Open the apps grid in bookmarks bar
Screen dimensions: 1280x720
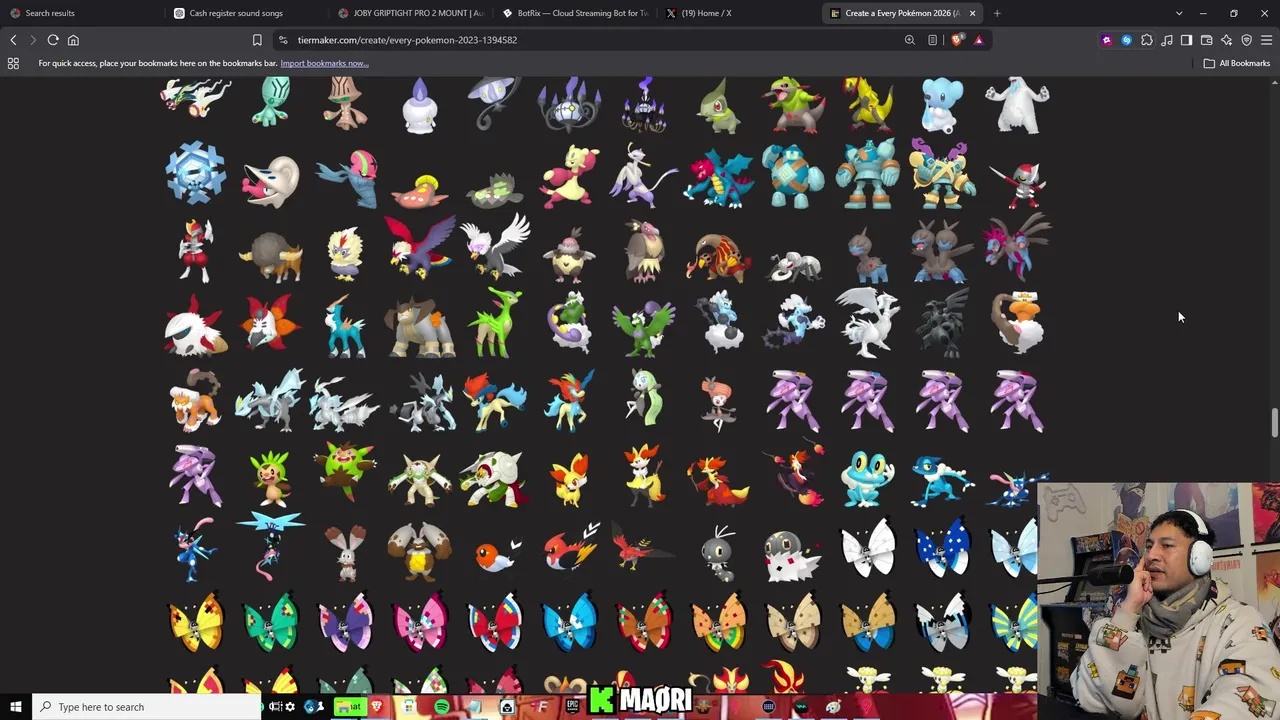pos(13,63)
